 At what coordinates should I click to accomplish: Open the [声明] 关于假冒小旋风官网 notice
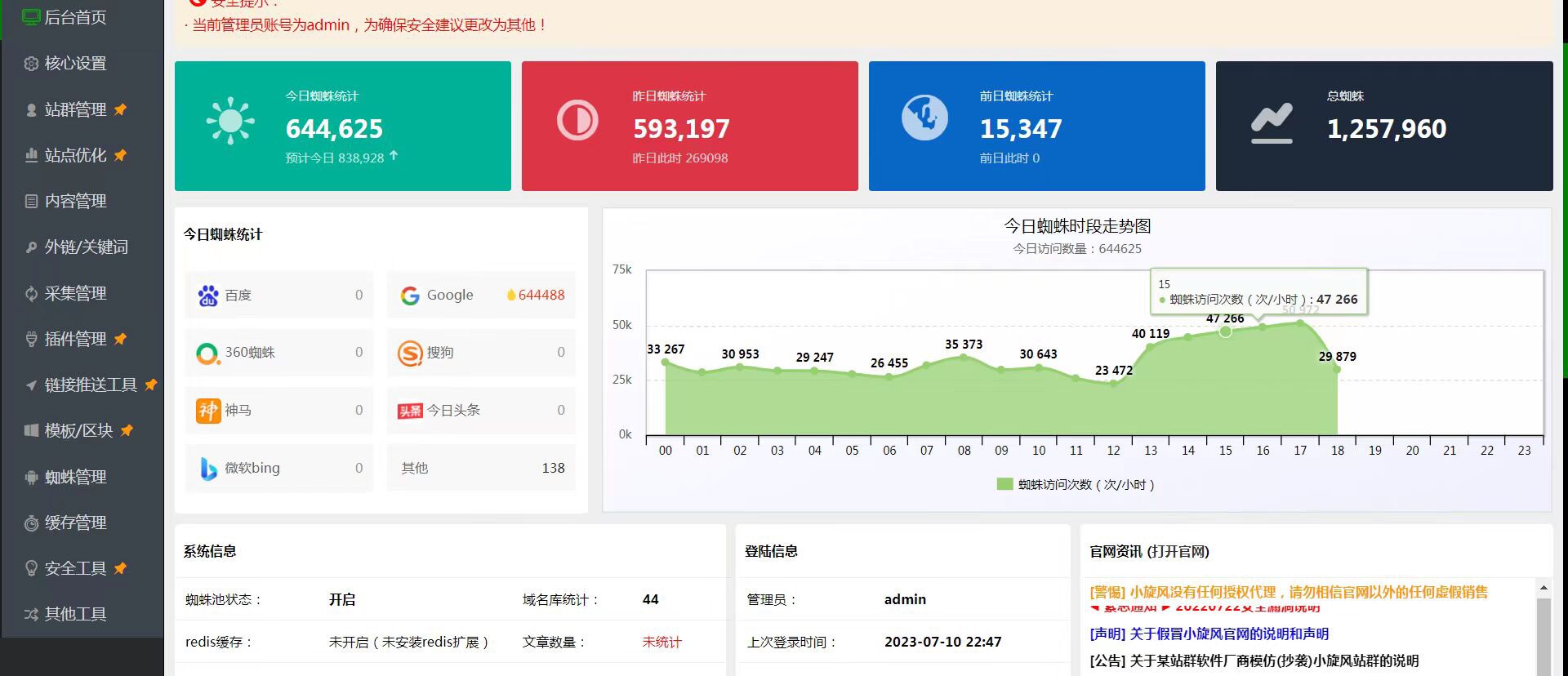click(x=1209, y=634)
